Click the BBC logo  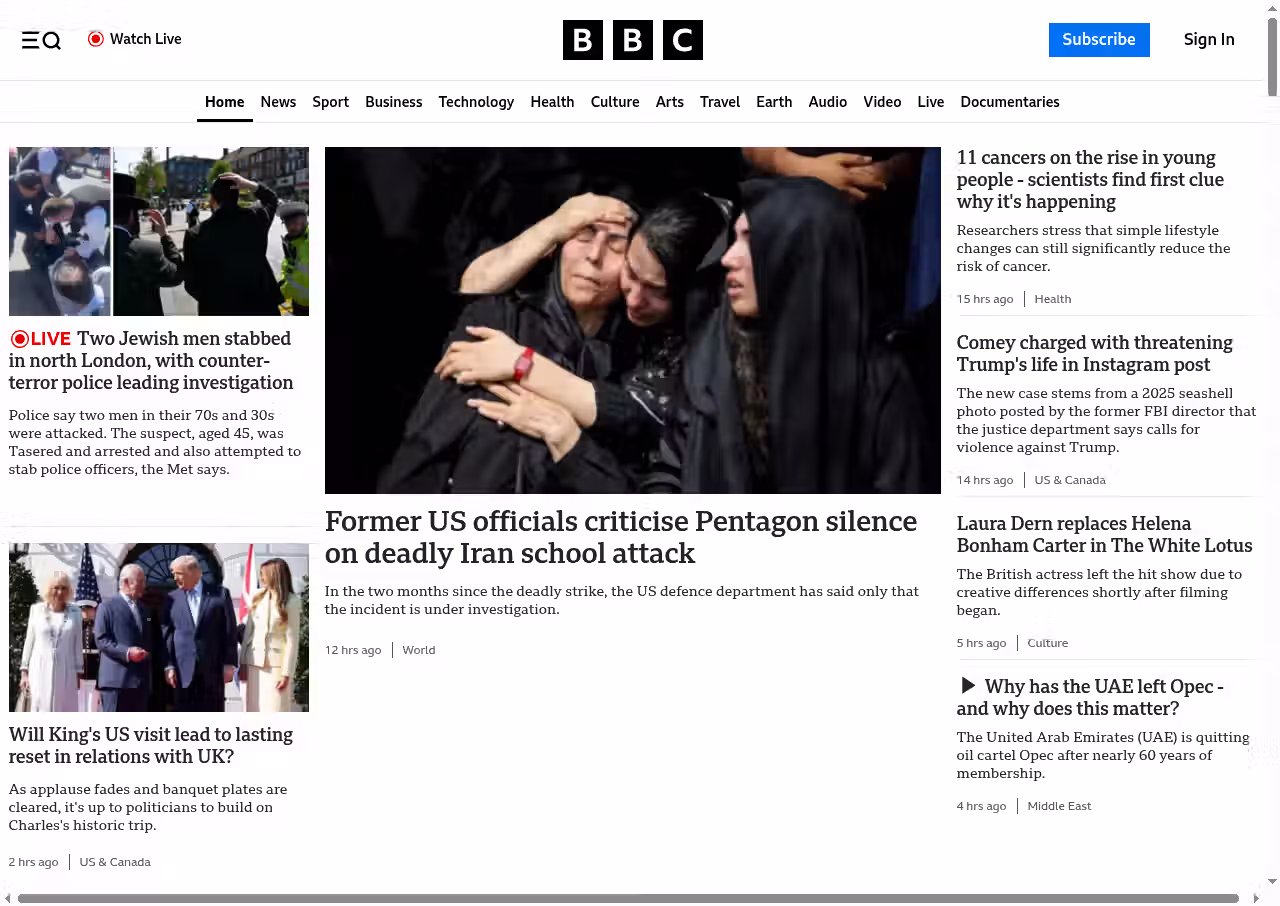tap(632, 40)
